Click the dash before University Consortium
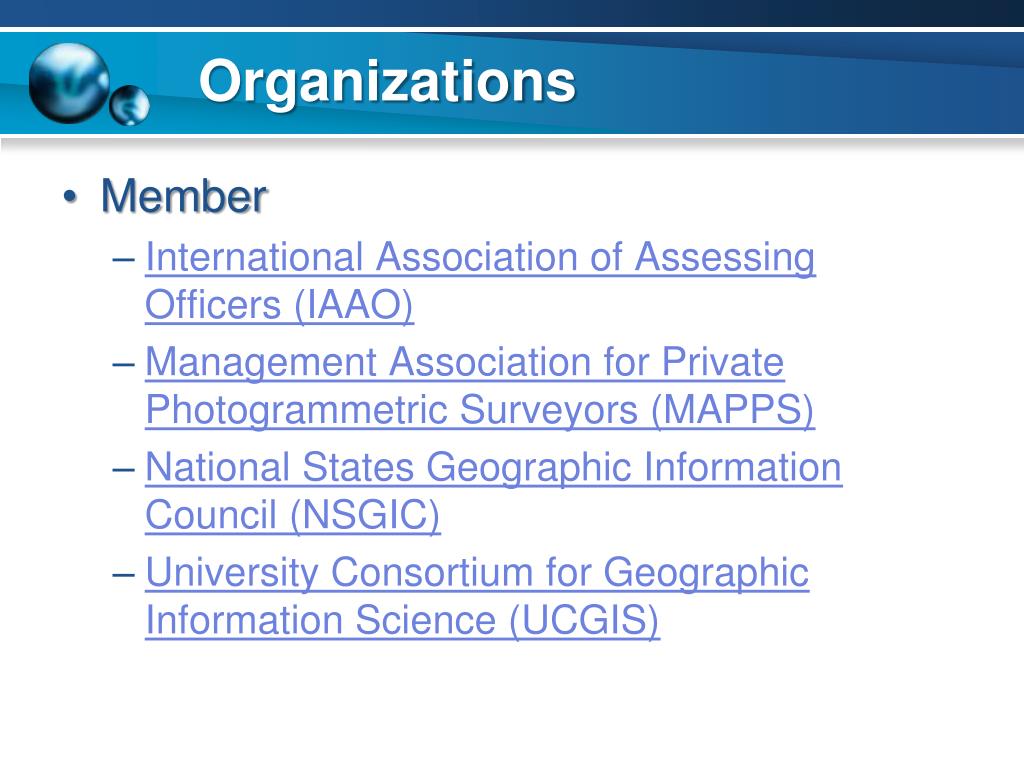1024x768 pixels. 123,575
